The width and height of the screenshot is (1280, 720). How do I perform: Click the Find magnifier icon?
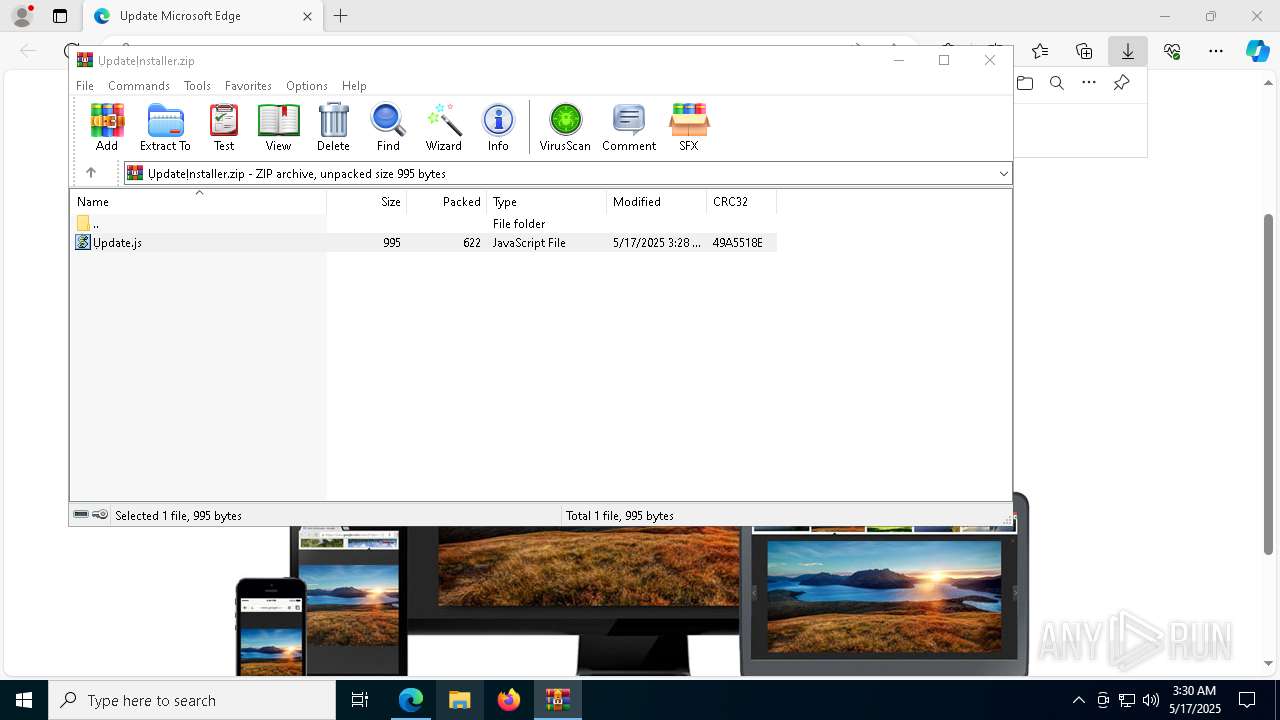coord(388,127)
